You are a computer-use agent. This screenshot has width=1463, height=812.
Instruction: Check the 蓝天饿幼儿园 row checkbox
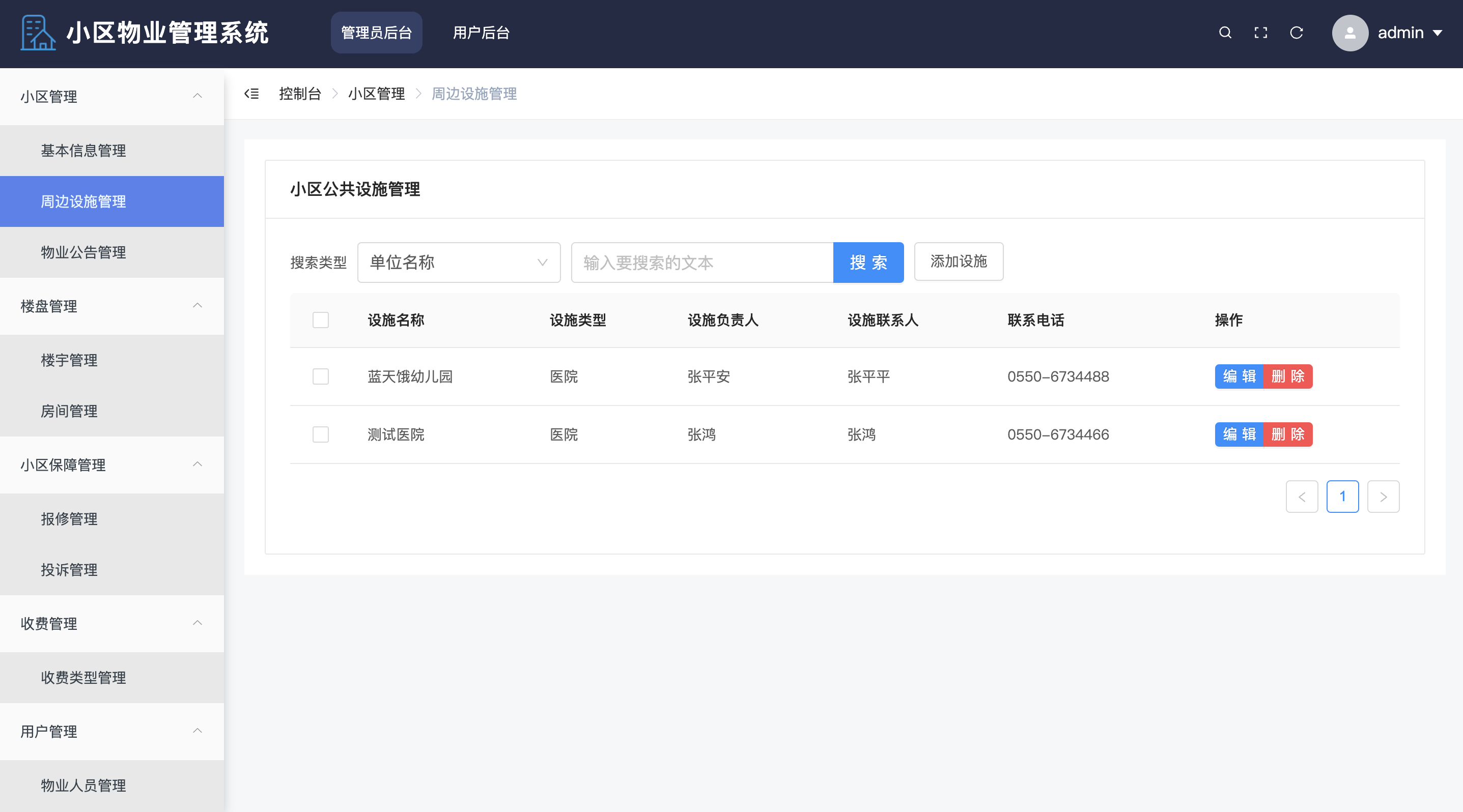point(321,376)
